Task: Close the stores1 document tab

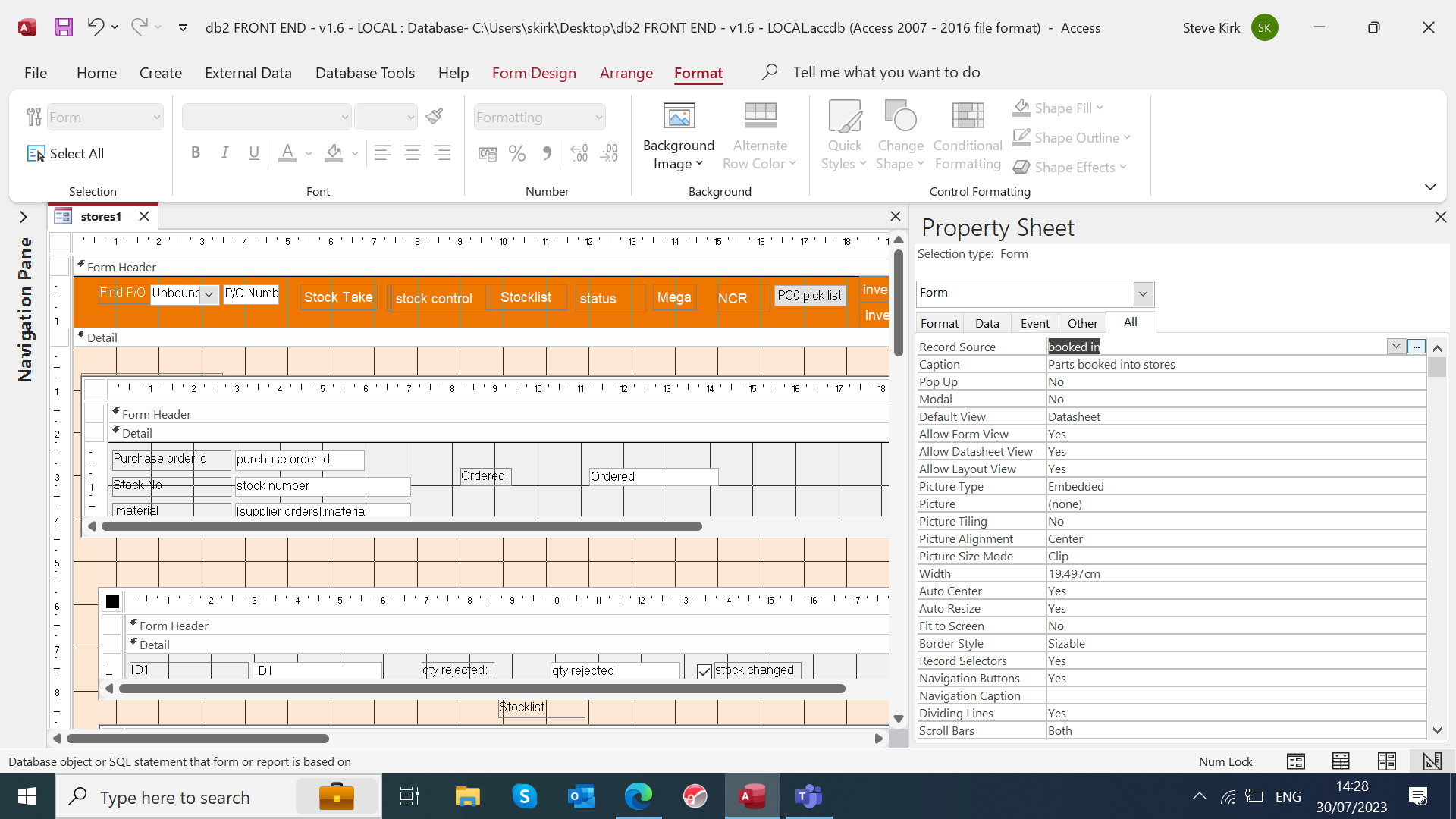Action: tap(144, 216)
